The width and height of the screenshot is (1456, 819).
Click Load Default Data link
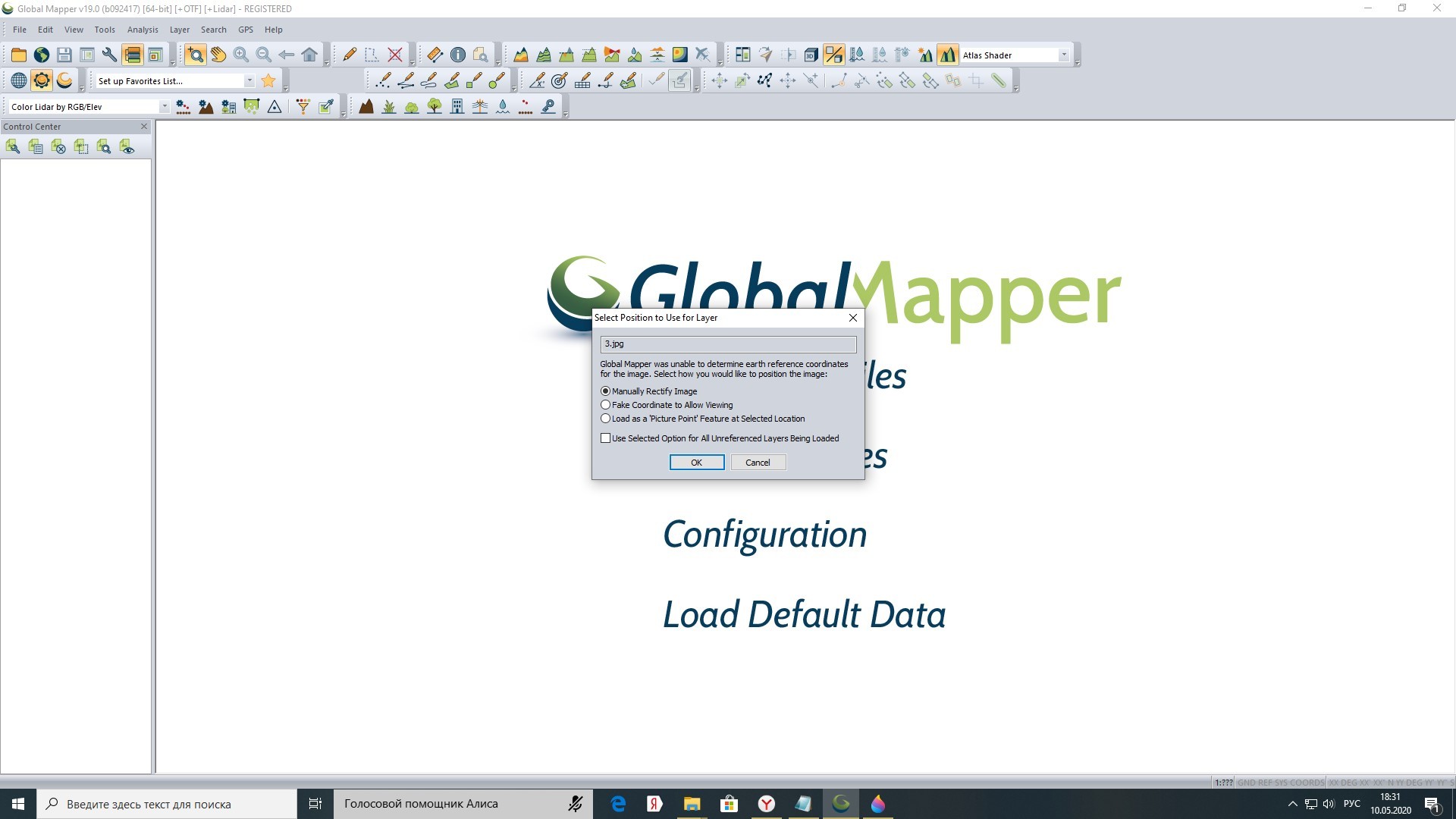click(805, 614)
